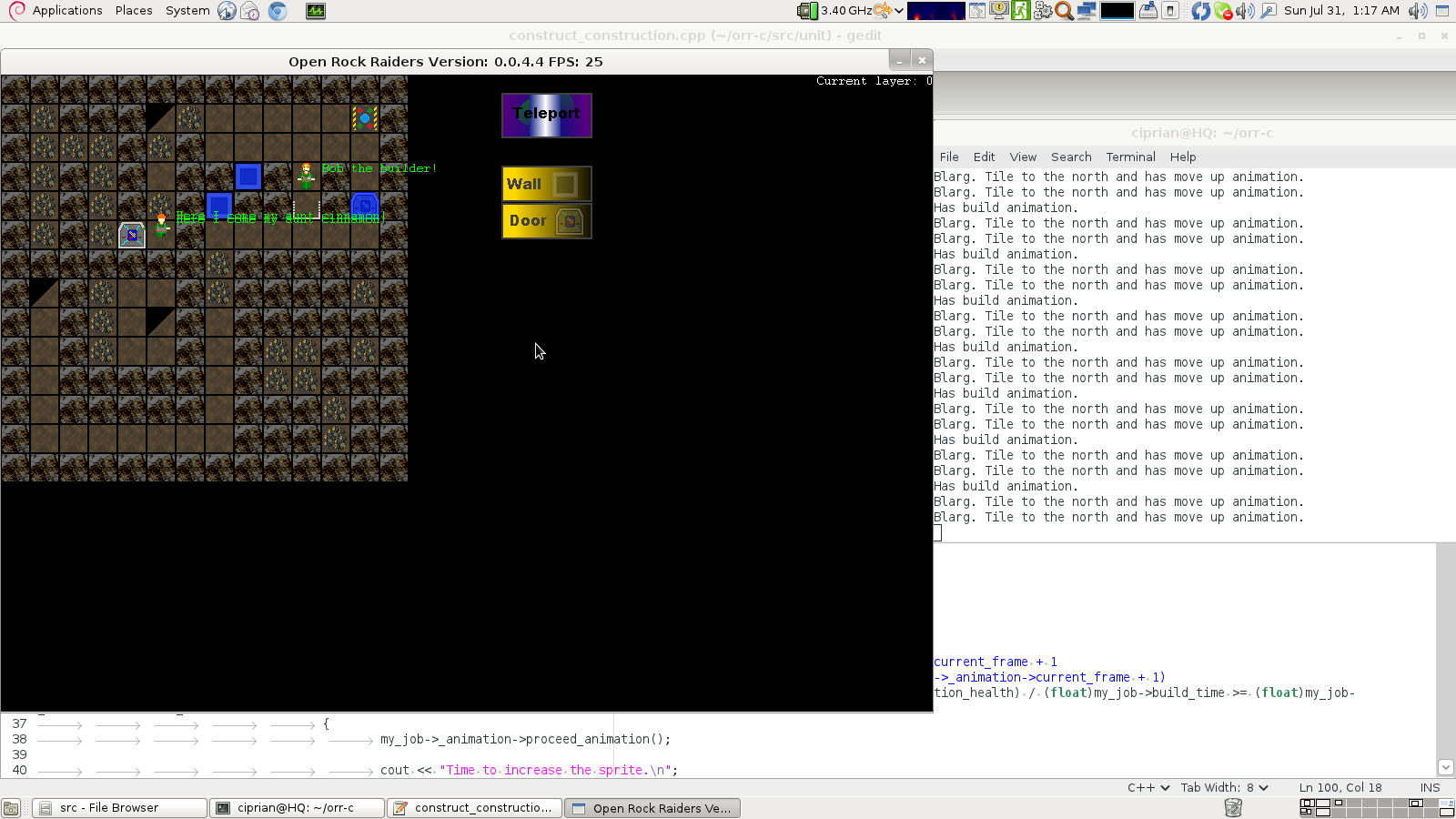
Task: Switch to construct_construction gedit taskbar entry
Action: tap(474, 808)
